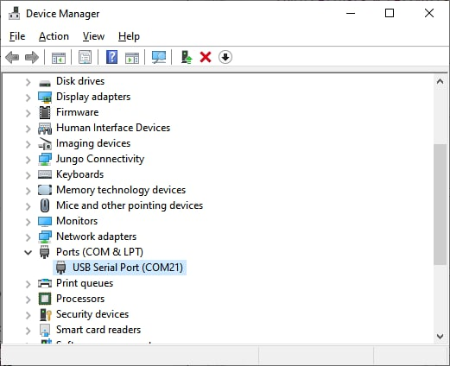450x366 pixels.
Task: Select the Smart card readers label
Action: tap(98, 330)
